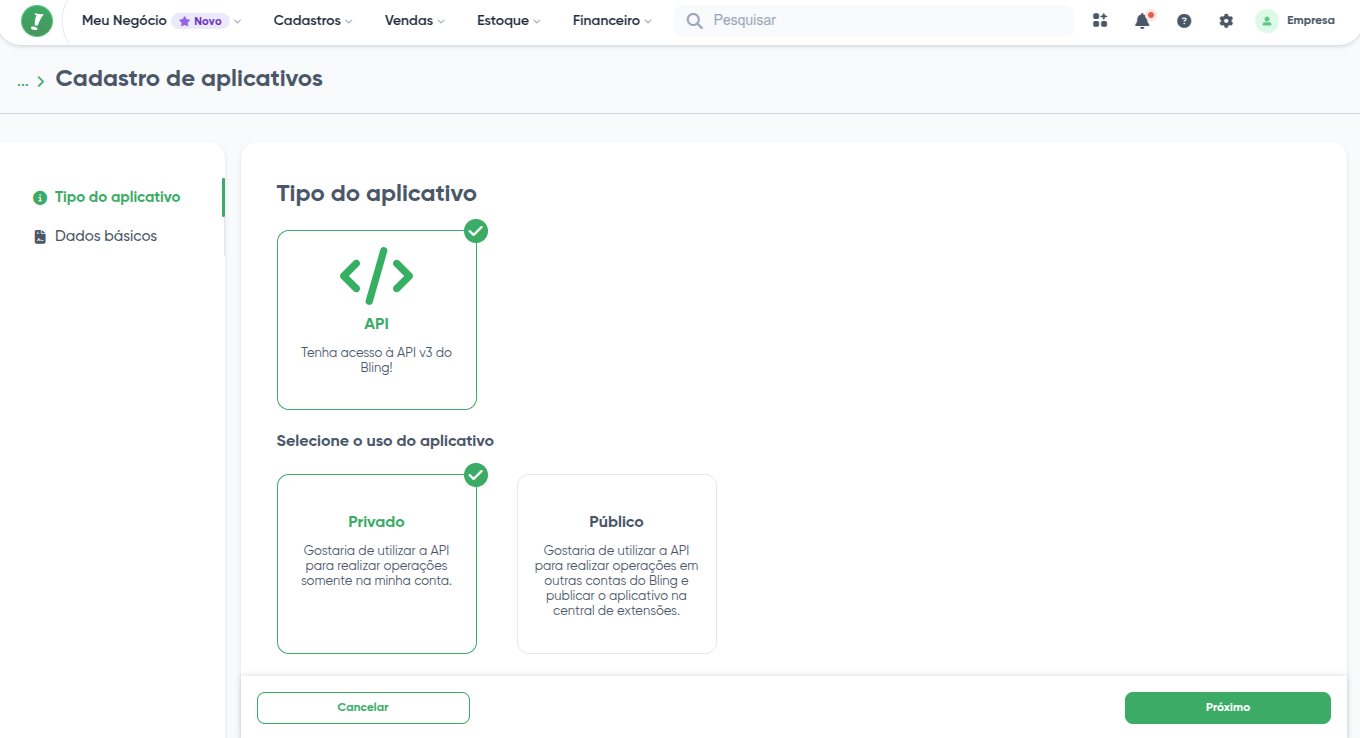
Task: Choose the Público usage option
Action: [x=616, y=564]
